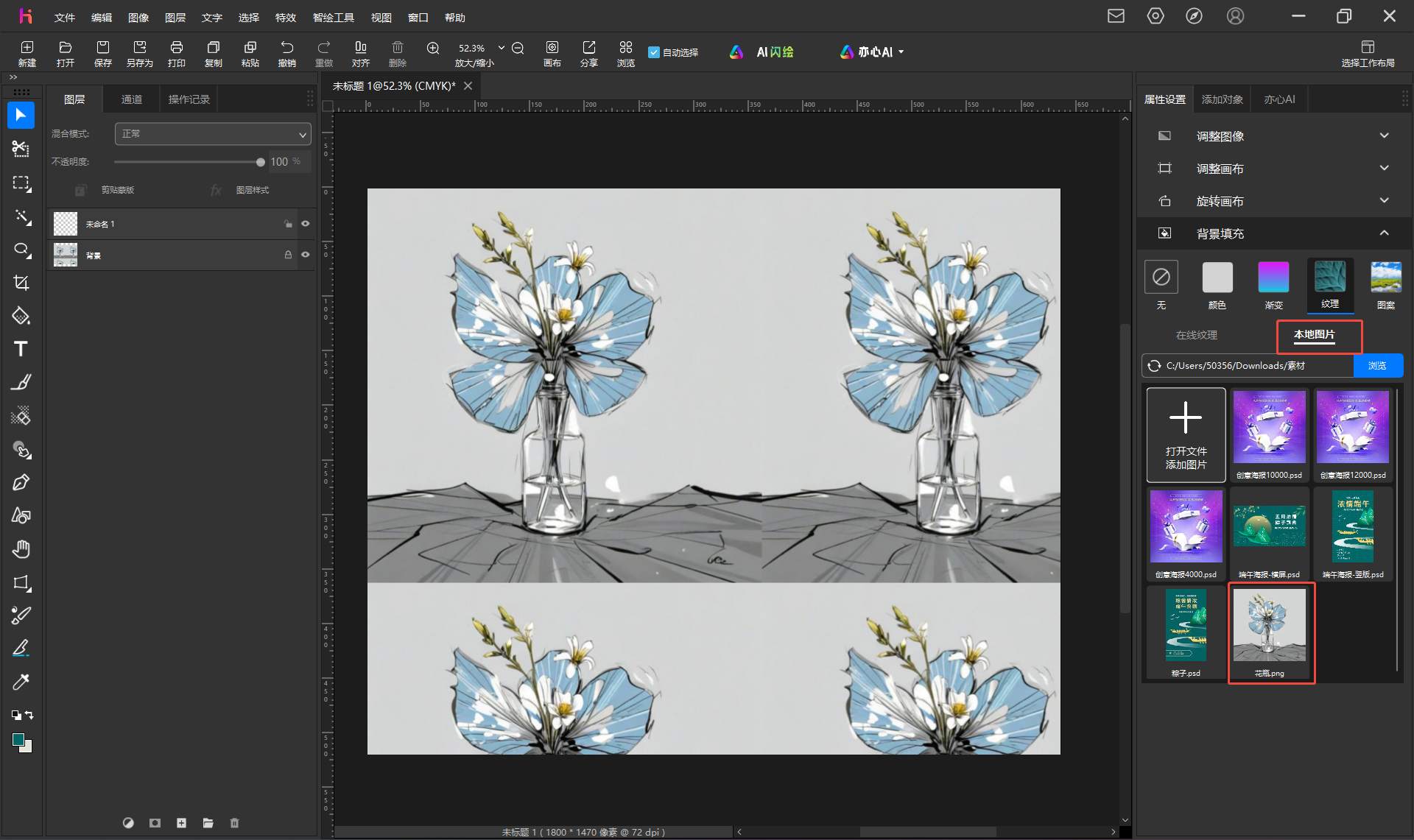Viewport: 1414px width, 840px height.
Task: Create a new layer in Layers panel
Action: click(181, 823)
